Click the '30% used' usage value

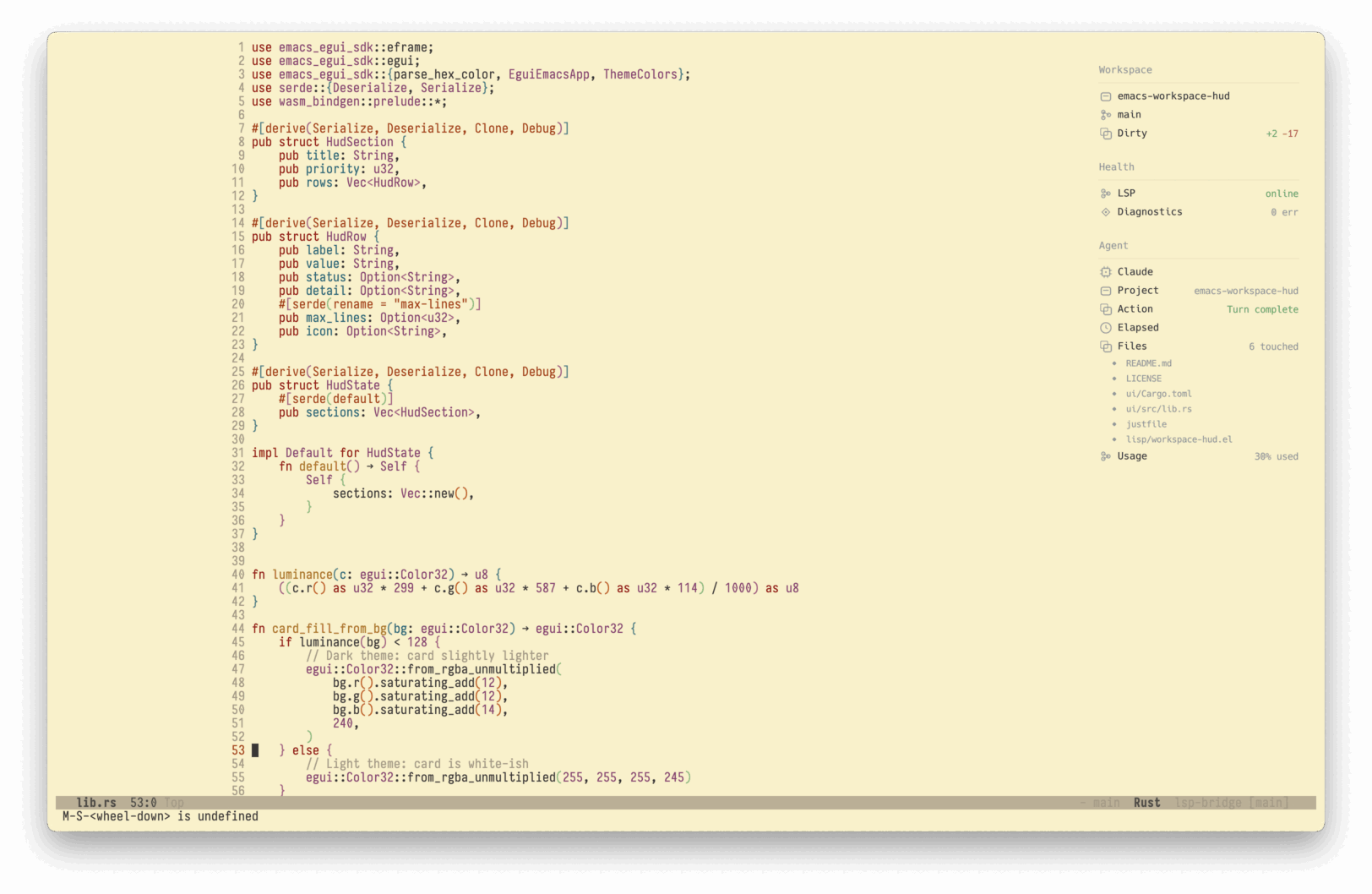(1276, 456)
